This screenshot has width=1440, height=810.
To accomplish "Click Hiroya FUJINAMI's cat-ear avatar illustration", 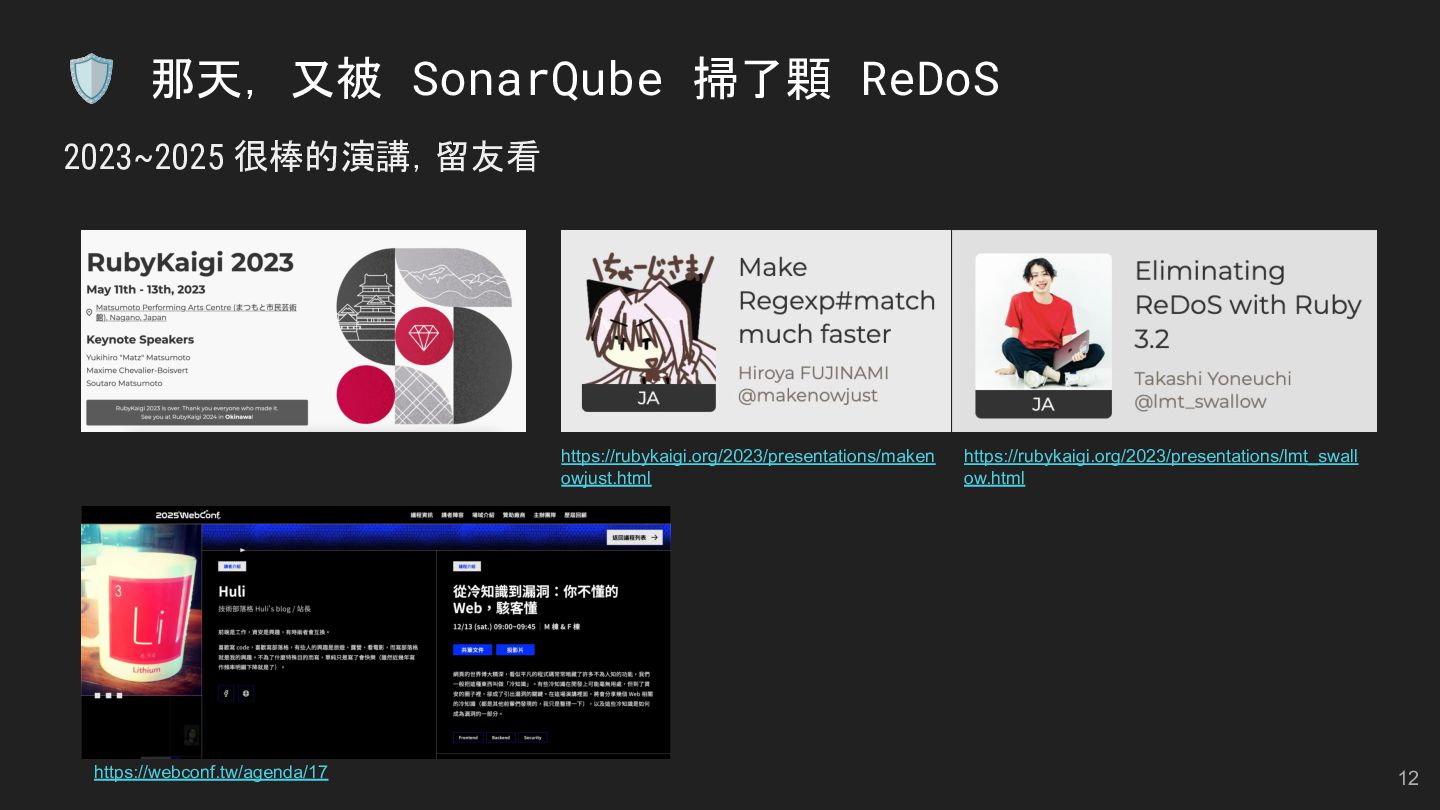I will (649, 320).
